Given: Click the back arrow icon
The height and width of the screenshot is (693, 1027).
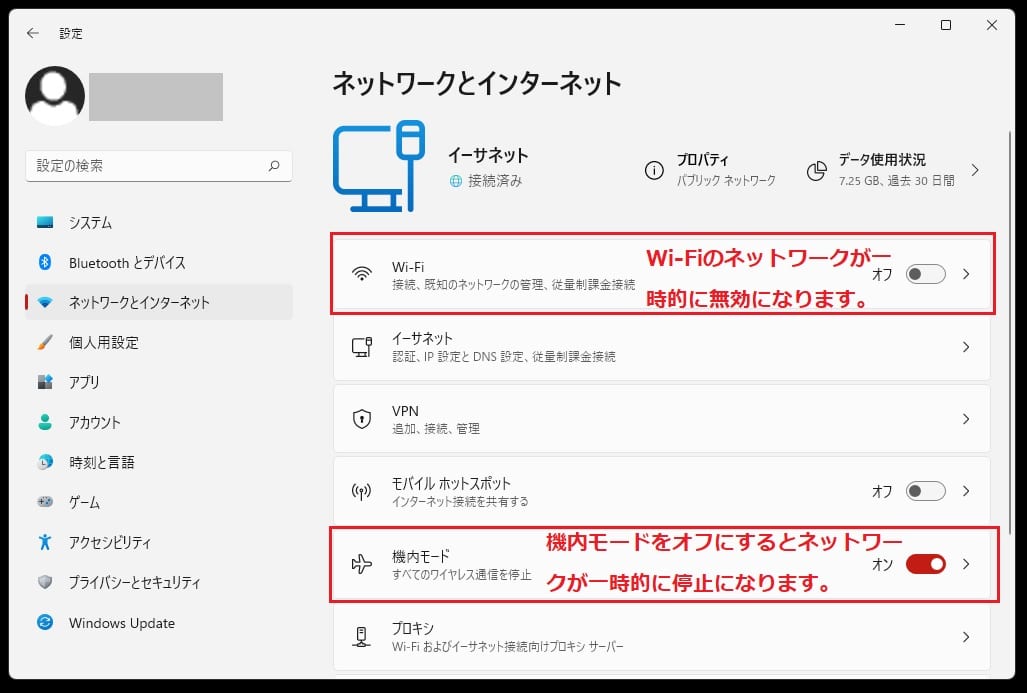Looking at the screenshot, I should pyautogui.click(x=33, y=33).
